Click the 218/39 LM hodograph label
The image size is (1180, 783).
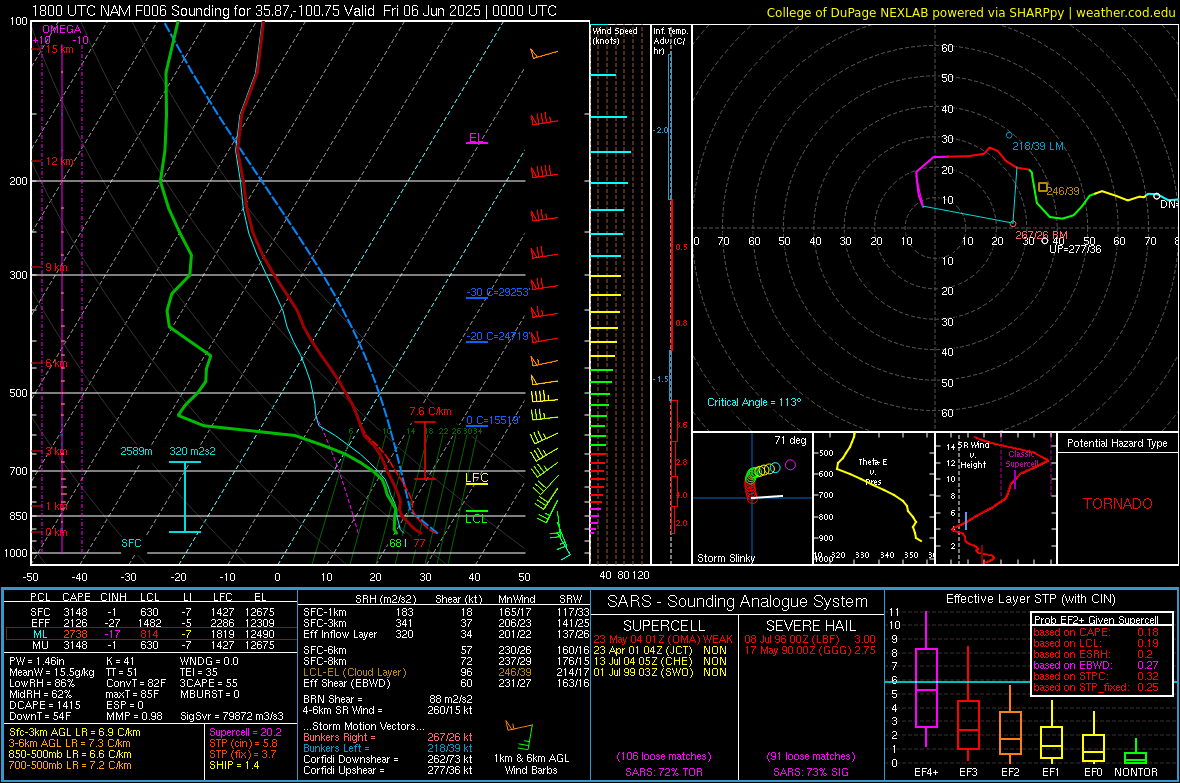coord(1038,146)
